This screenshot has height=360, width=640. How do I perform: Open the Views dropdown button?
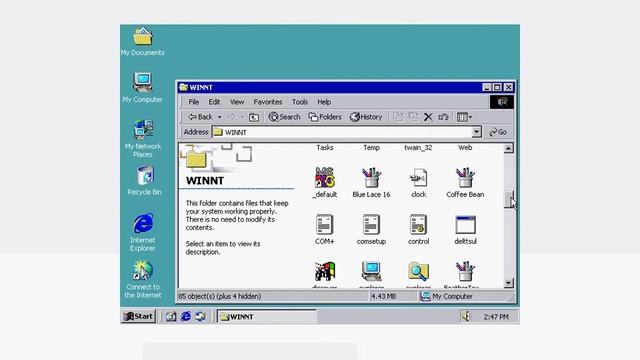click(x=464, y=118)
